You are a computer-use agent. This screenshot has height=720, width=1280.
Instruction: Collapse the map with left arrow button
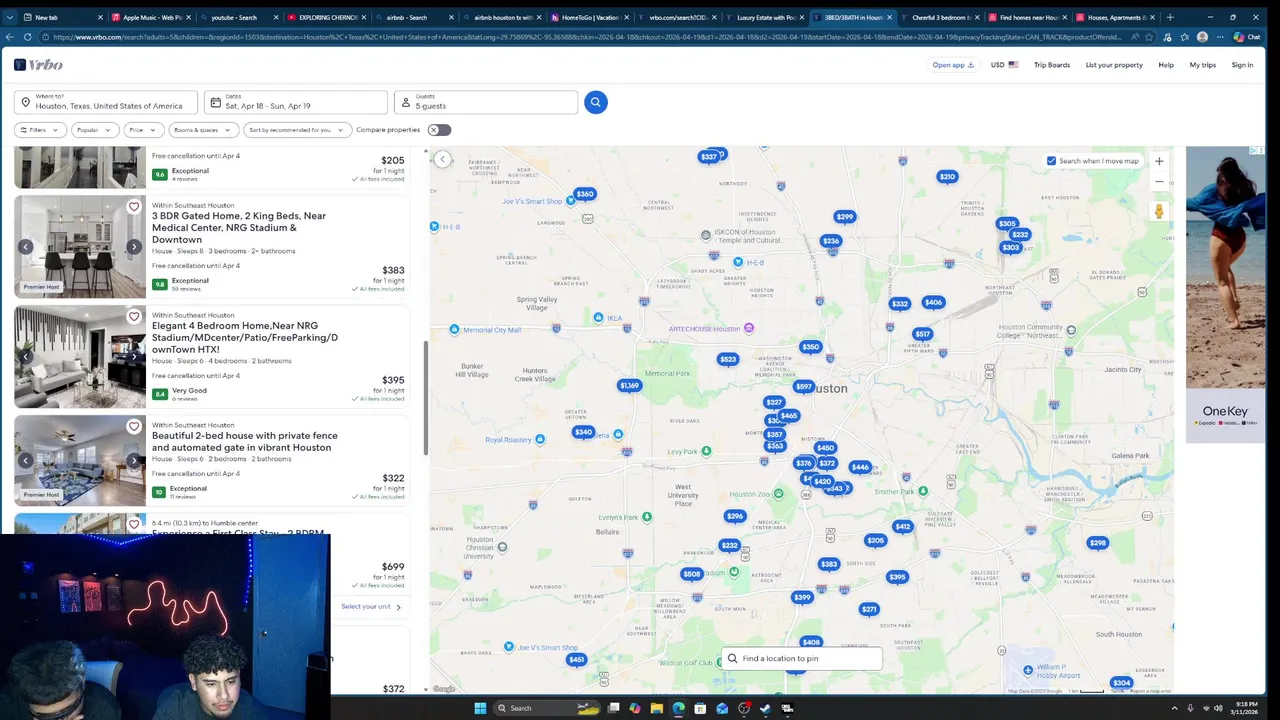(442, 159)
